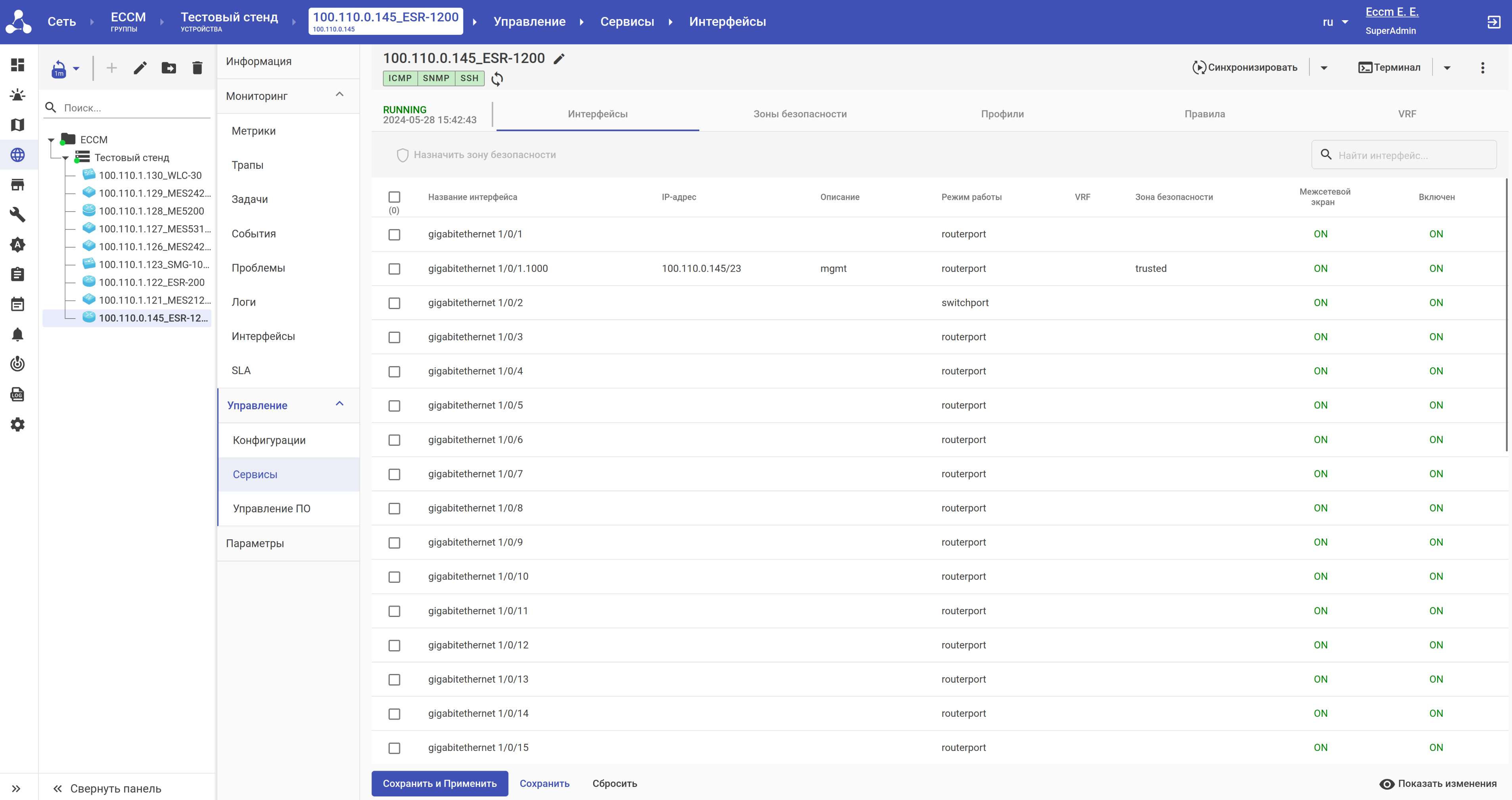Screen dimensions: 1512x800
Task: Collapse the Мониторинг section chevron
Action: (339, 94)
